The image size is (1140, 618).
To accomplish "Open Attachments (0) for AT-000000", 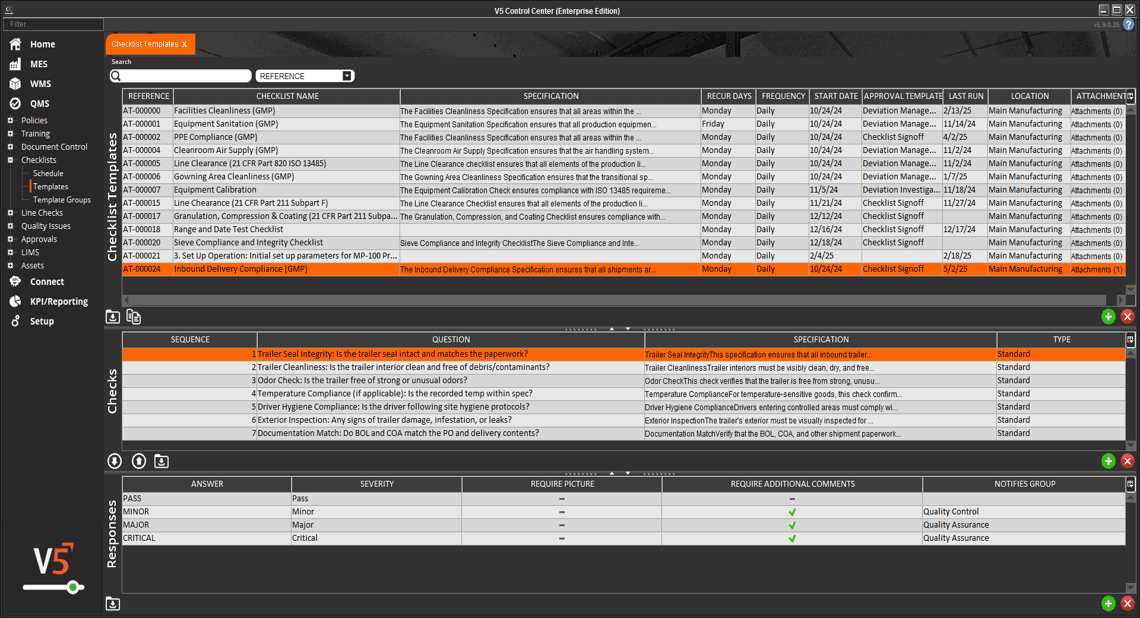I will point(1096,111).
